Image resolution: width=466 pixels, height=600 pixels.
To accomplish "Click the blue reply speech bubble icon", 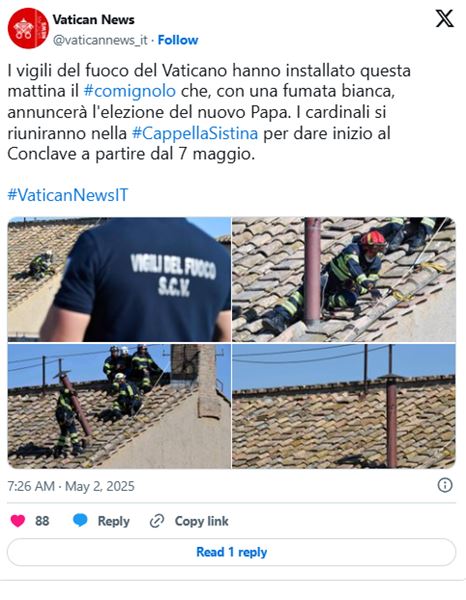I will click(80, 521).
